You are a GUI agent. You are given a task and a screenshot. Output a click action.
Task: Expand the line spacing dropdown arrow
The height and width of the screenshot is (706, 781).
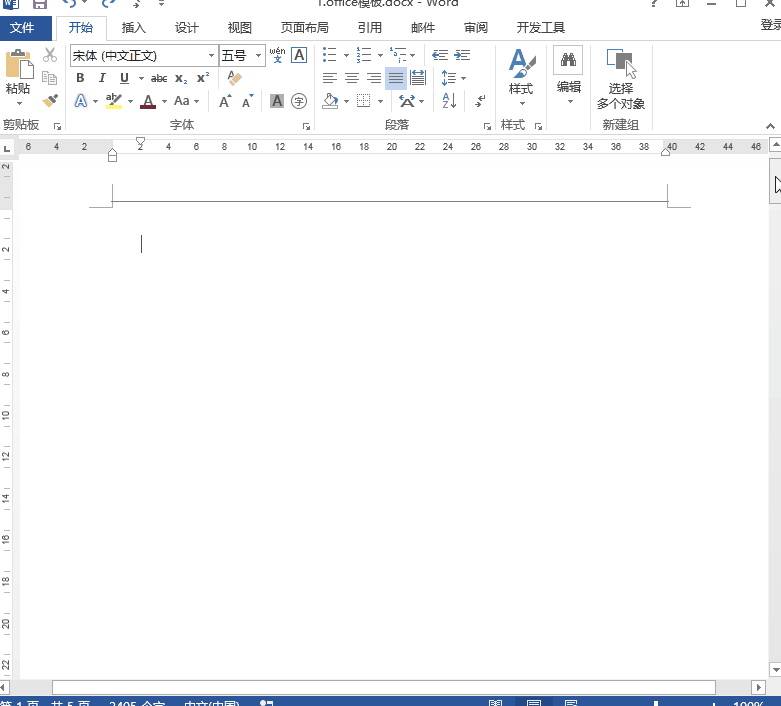(463, 78)
